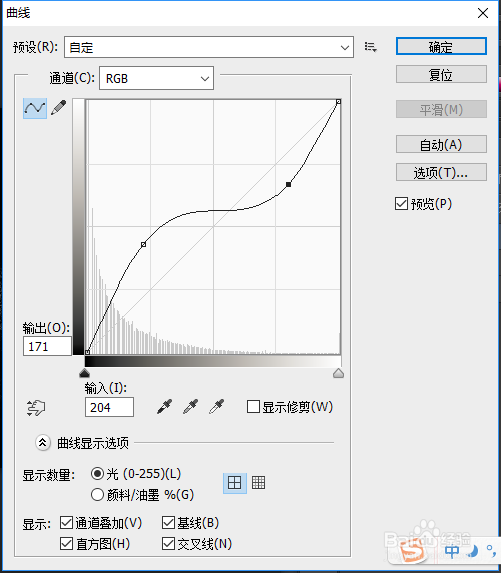Image resolution: width=501 pixels, height=573 pixels.
Task: Activate the on-image hand adjustment tool
Action: 36,407
